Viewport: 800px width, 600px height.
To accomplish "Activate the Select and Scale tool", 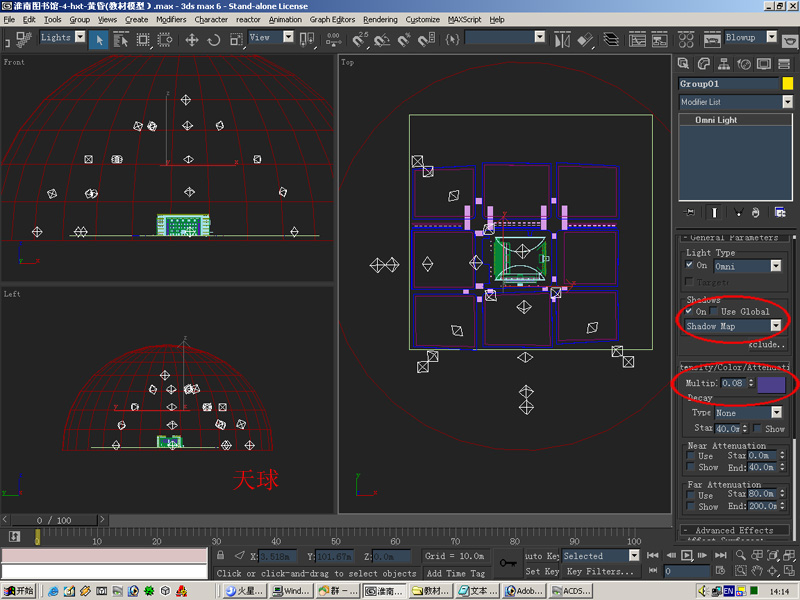I will pos(236,40).
